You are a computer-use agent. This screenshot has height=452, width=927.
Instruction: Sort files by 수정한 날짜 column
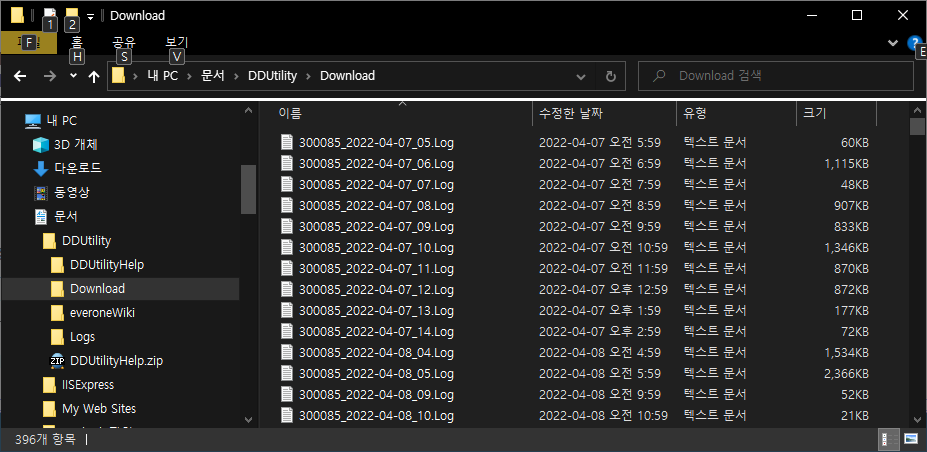570,113
